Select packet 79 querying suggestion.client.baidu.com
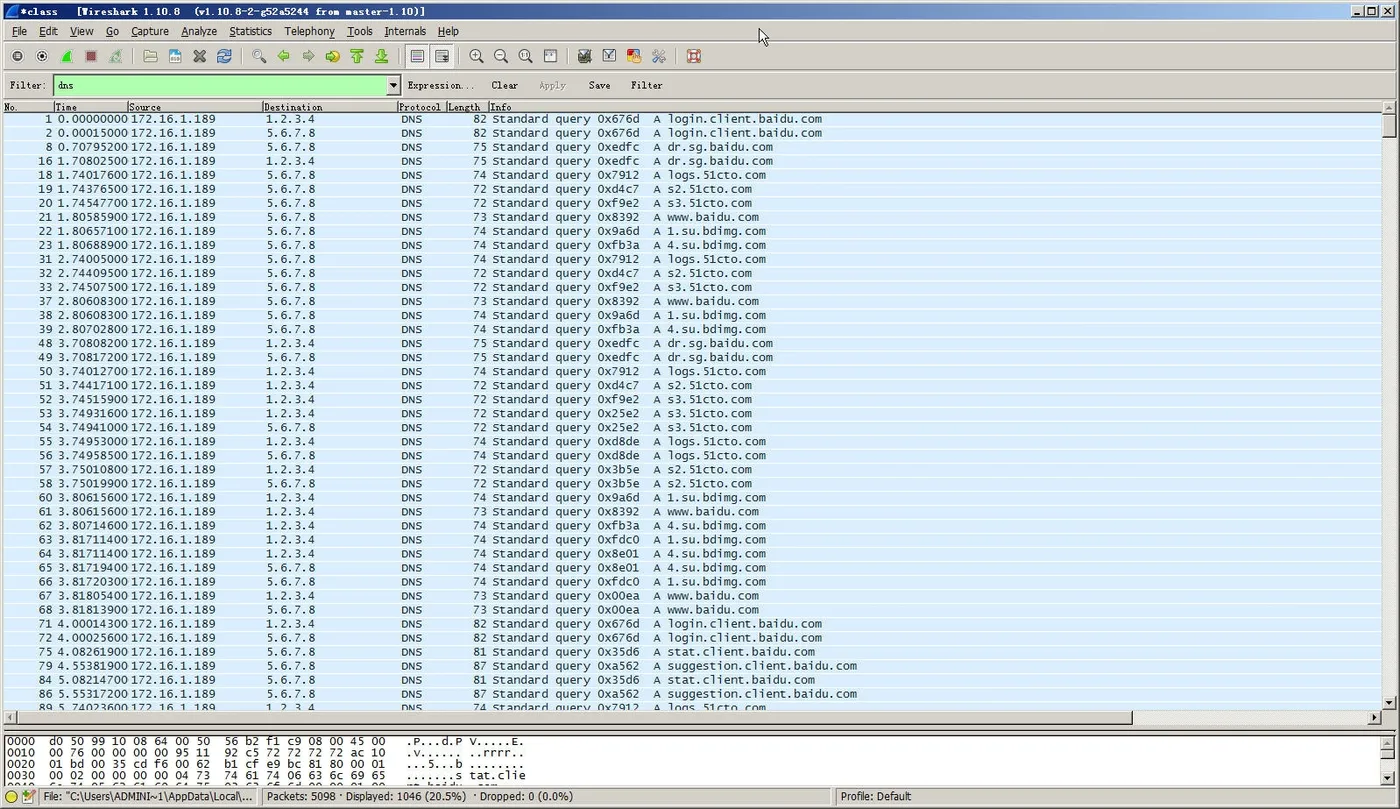The image size is (1400, 809). (692, 666)
